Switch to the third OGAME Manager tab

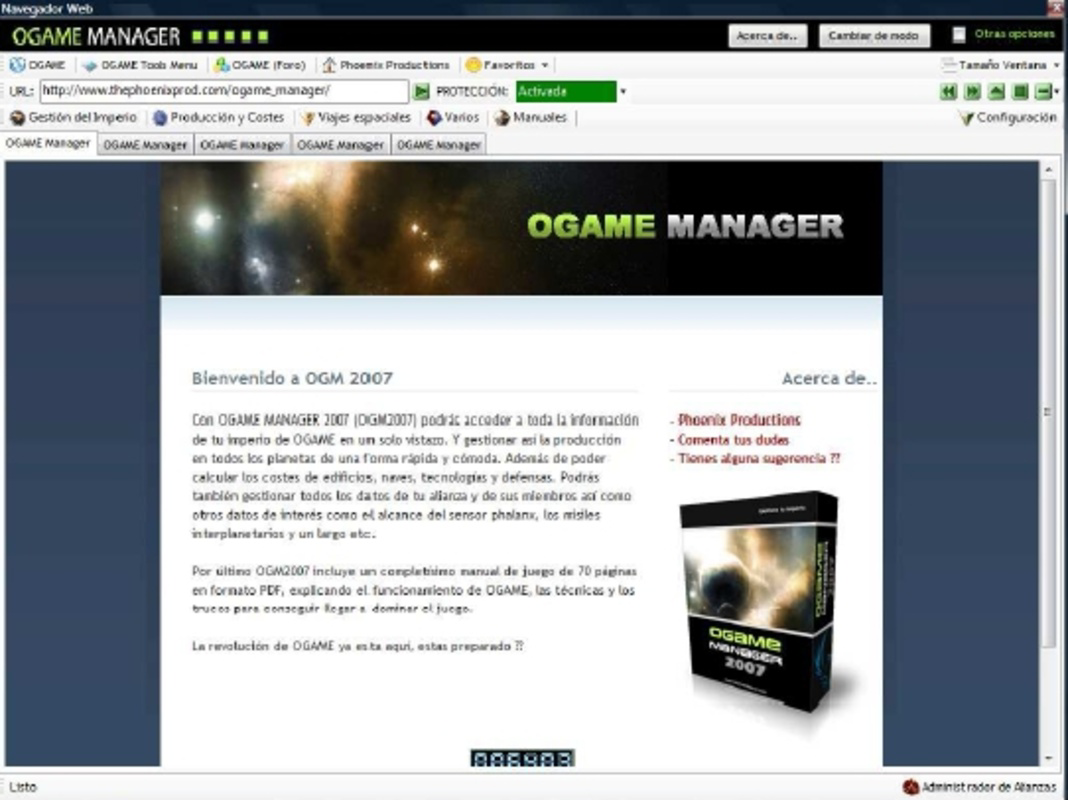click(x=242, y=145)
